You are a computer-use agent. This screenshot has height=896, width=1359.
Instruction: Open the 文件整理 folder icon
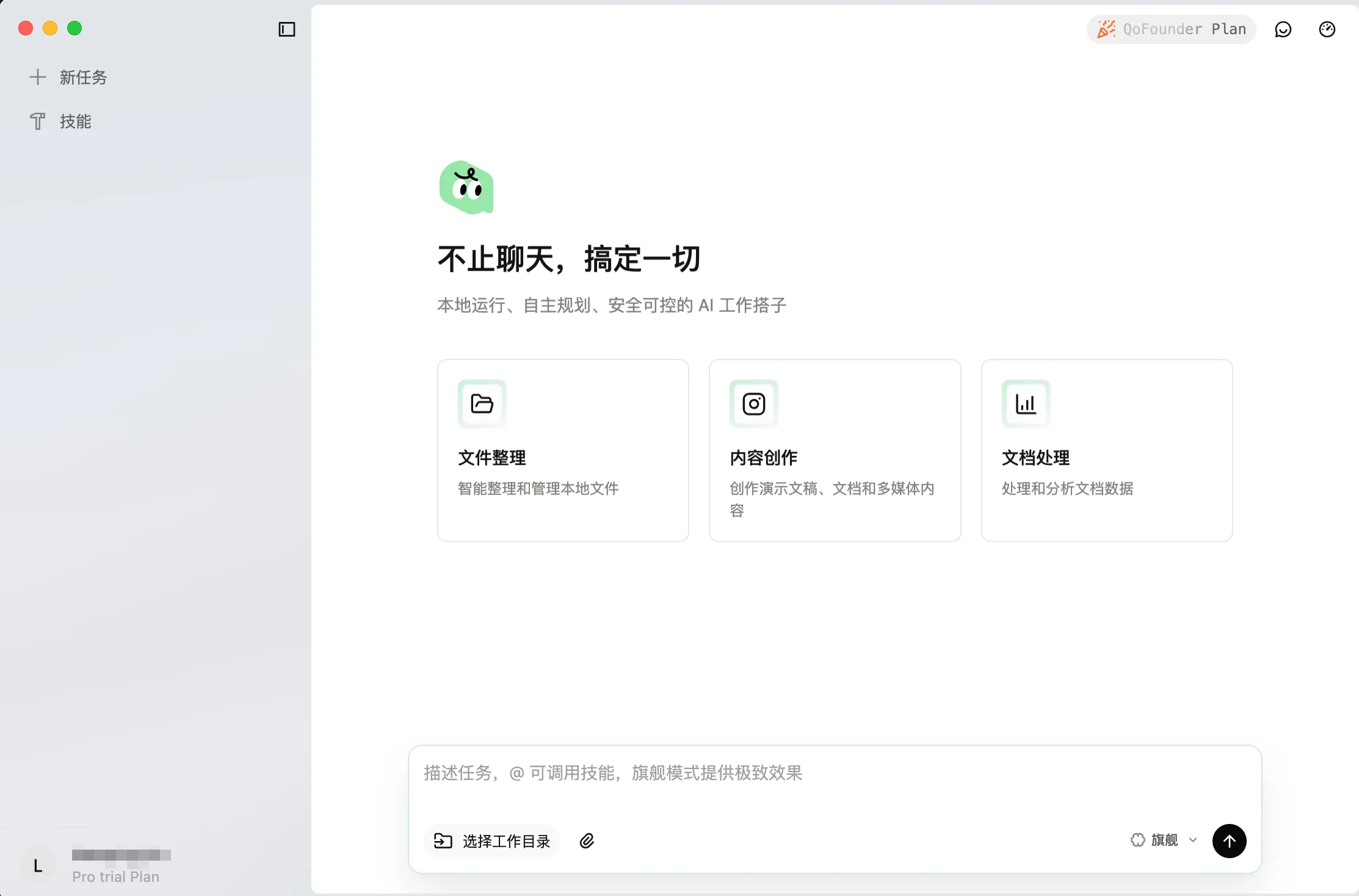[482, 403]
